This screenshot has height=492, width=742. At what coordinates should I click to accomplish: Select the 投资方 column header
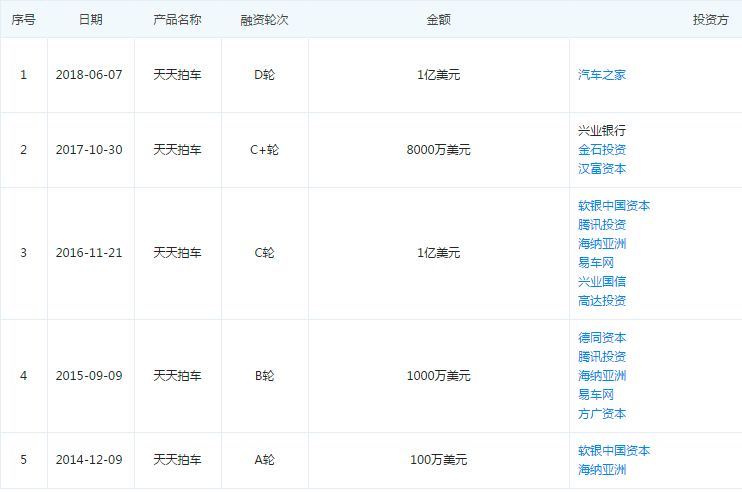[710, 20]
